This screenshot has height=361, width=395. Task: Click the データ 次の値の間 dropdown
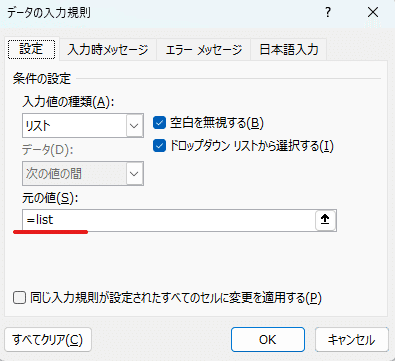[x=83, y=174]
